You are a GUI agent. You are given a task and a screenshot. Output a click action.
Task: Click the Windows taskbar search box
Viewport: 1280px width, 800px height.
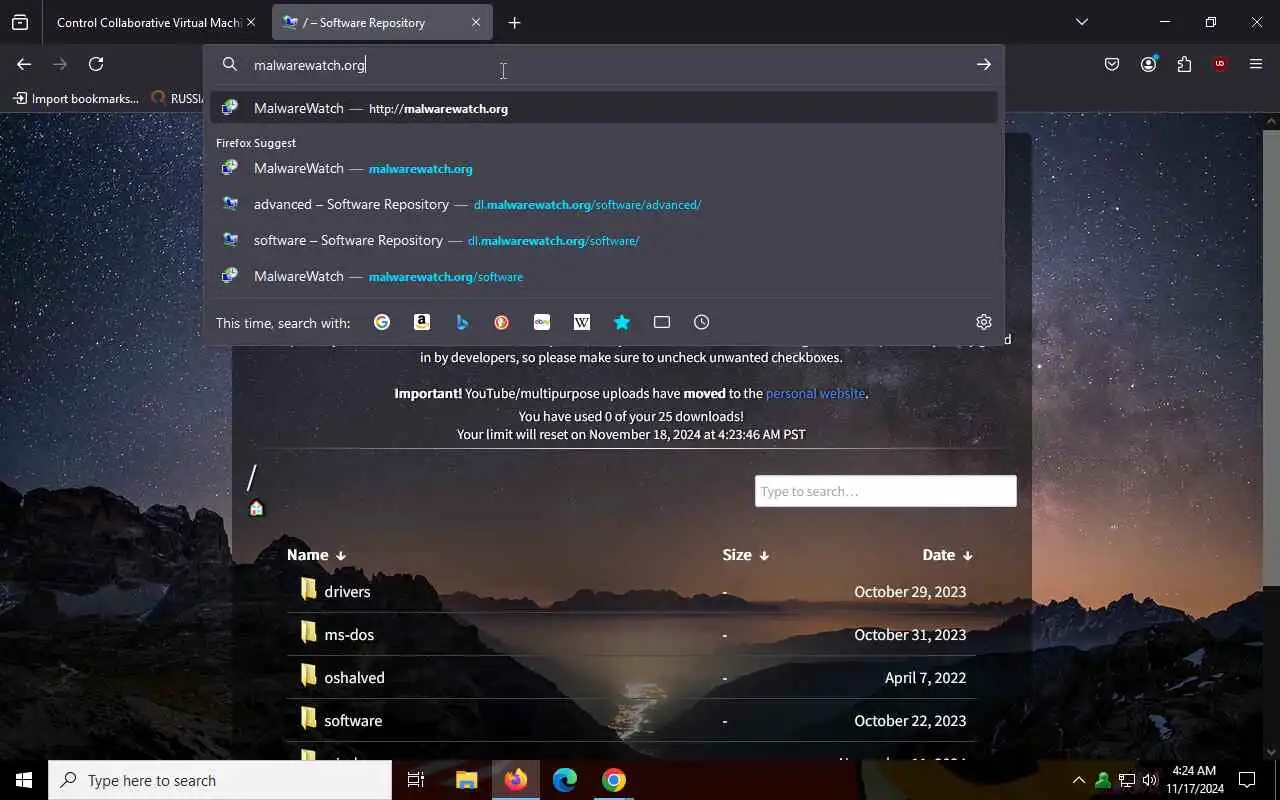220,780
